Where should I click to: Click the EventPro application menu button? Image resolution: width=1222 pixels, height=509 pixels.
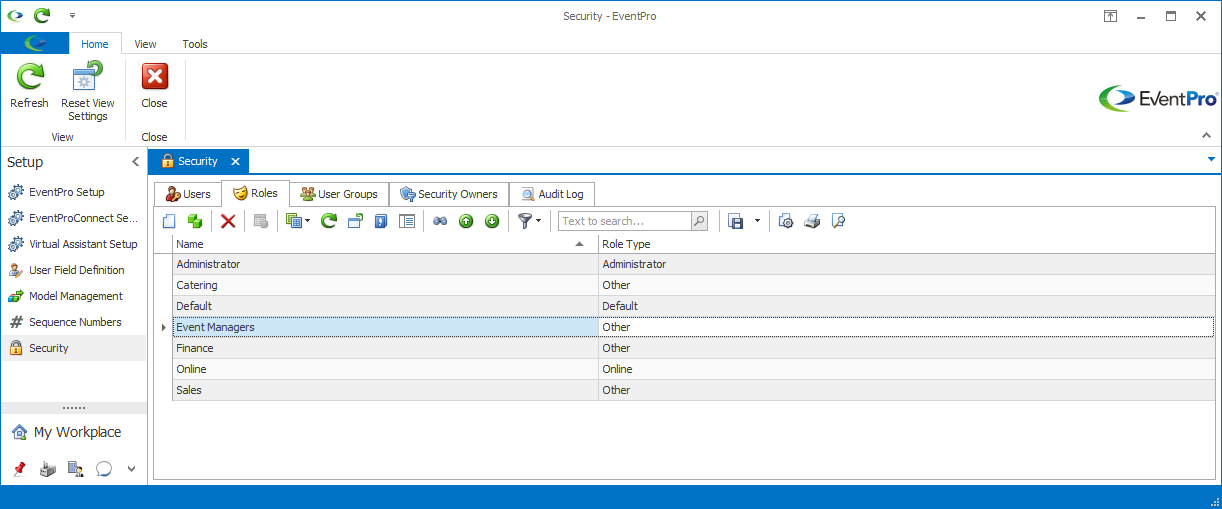(x=34, y=43)
